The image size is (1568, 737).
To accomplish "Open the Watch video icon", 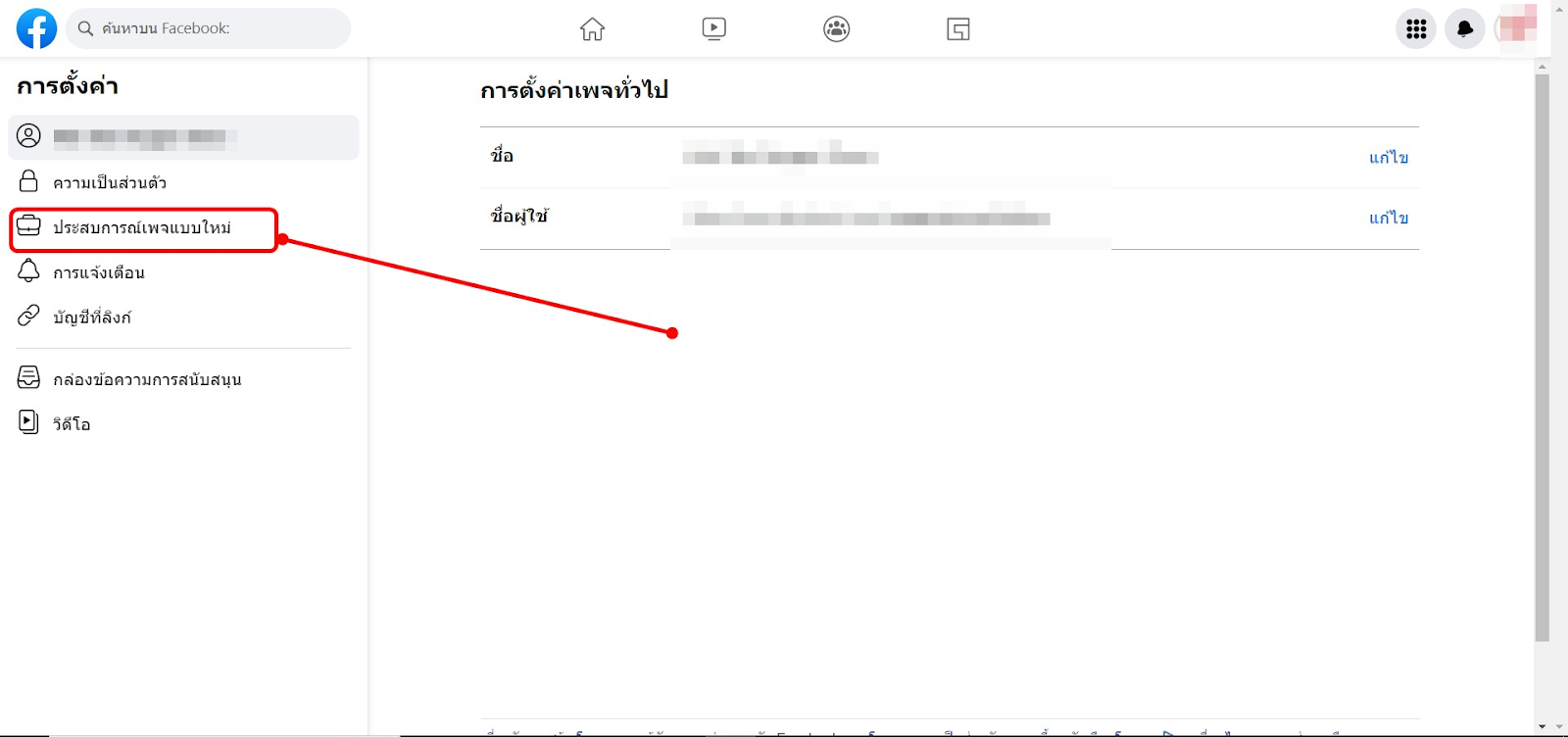I will coord(714,28).
